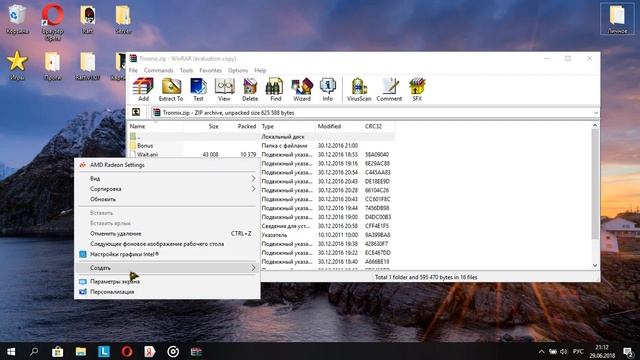The width and height of the screenshot is (640, 360).
Task: Show archive Info
Action: (x=327, y=89)
